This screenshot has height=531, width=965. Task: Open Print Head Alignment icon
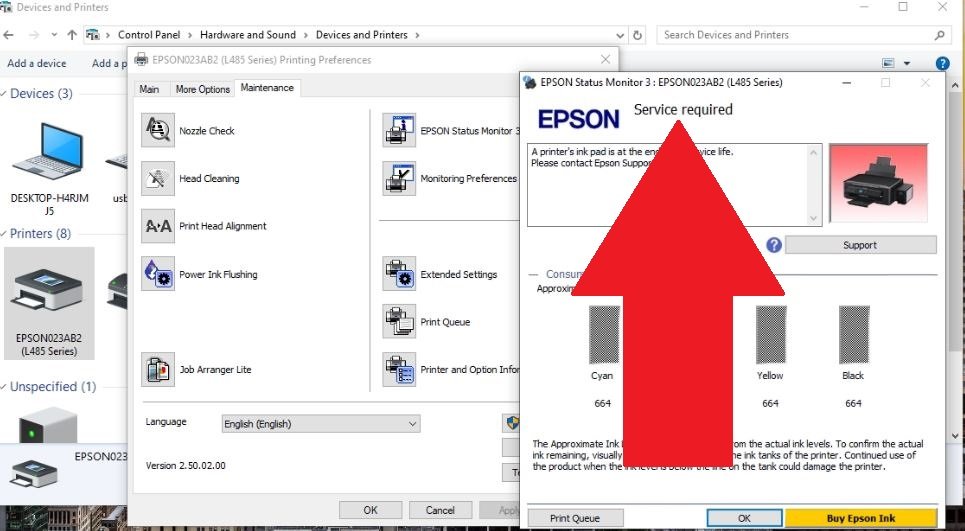point(158,226)
